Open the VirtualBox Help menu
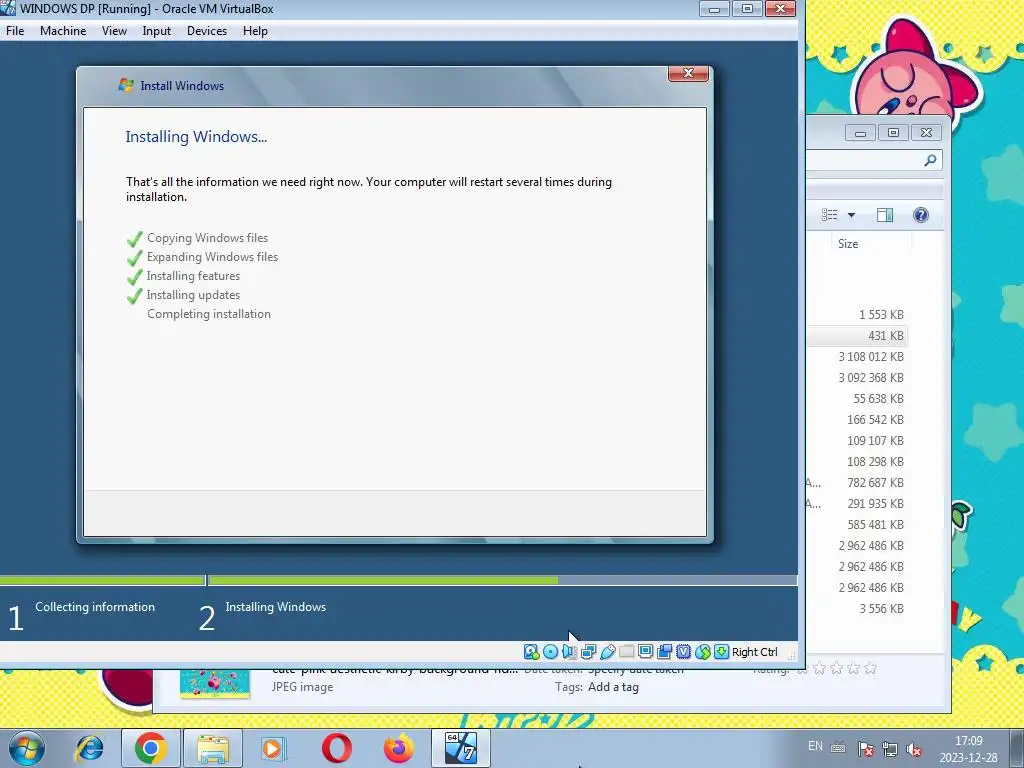Viewport: 1024px width, 768px height. pyautogui.click(x=255, y=31)
